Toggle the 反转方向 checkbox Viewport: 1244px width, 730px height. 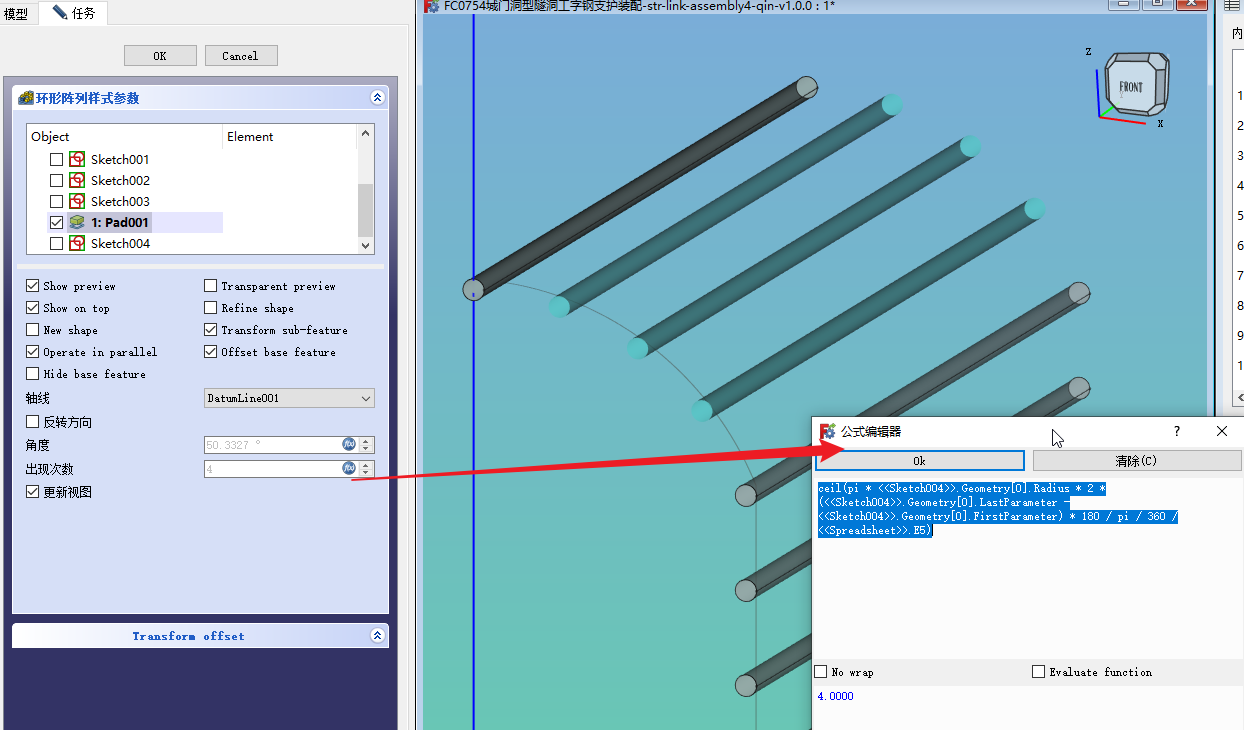pos(33,422)
